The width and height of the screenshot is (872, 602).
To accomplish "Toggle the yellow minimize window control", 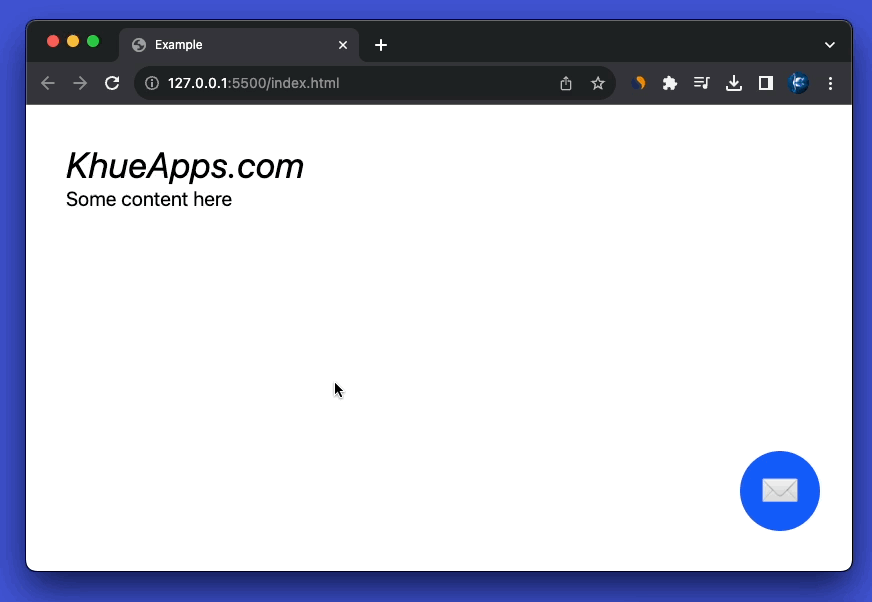I will 72,42.
